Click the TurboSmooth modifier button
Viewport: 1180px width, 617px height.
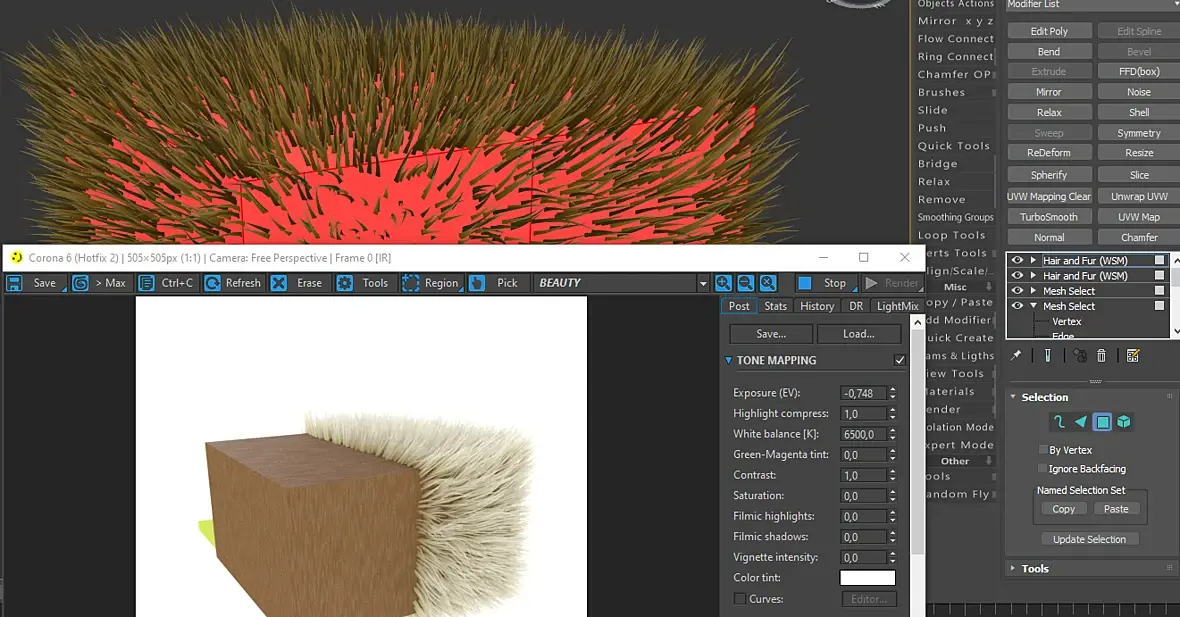[1049, 217]
